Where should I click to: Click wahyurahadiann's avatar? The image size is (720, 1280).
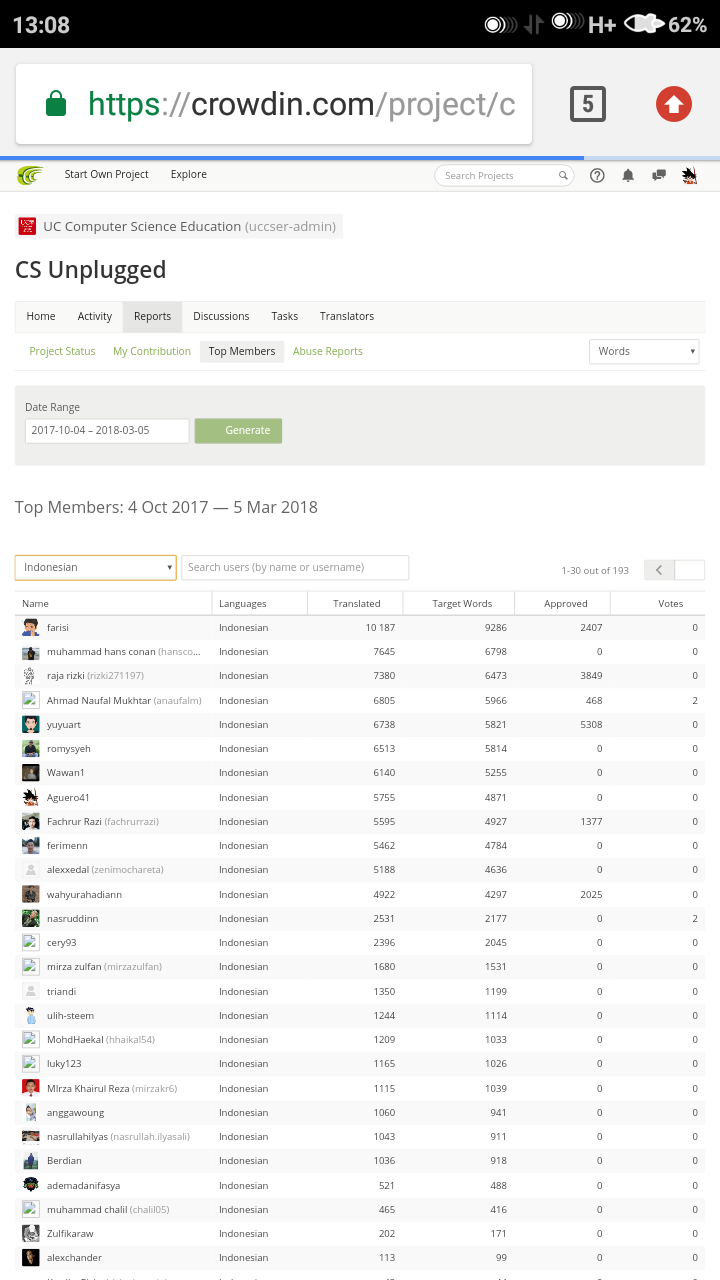pyautogui.click(x=31, y=894)
